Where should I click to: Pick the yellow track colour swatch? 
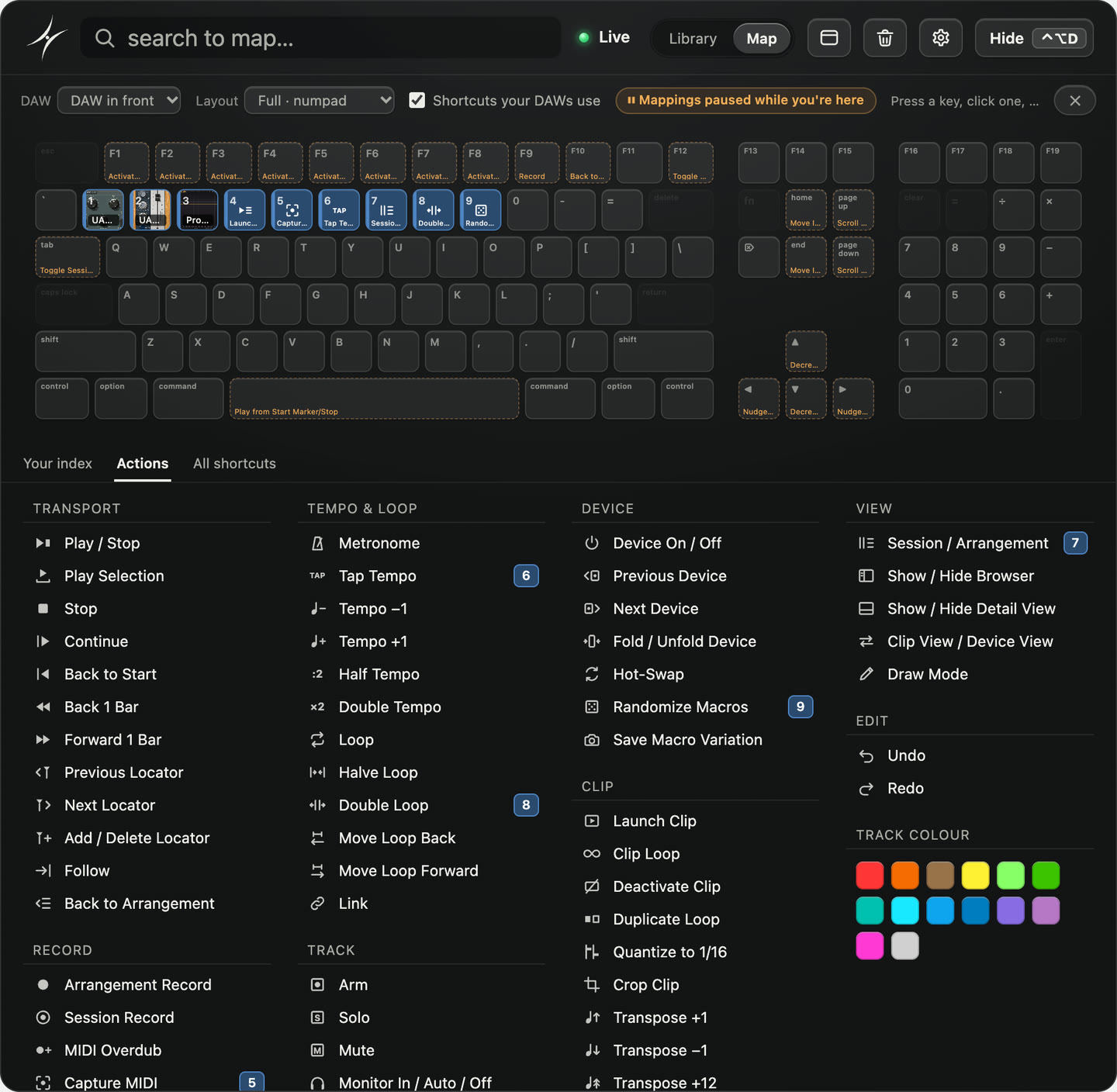(976, 876)
